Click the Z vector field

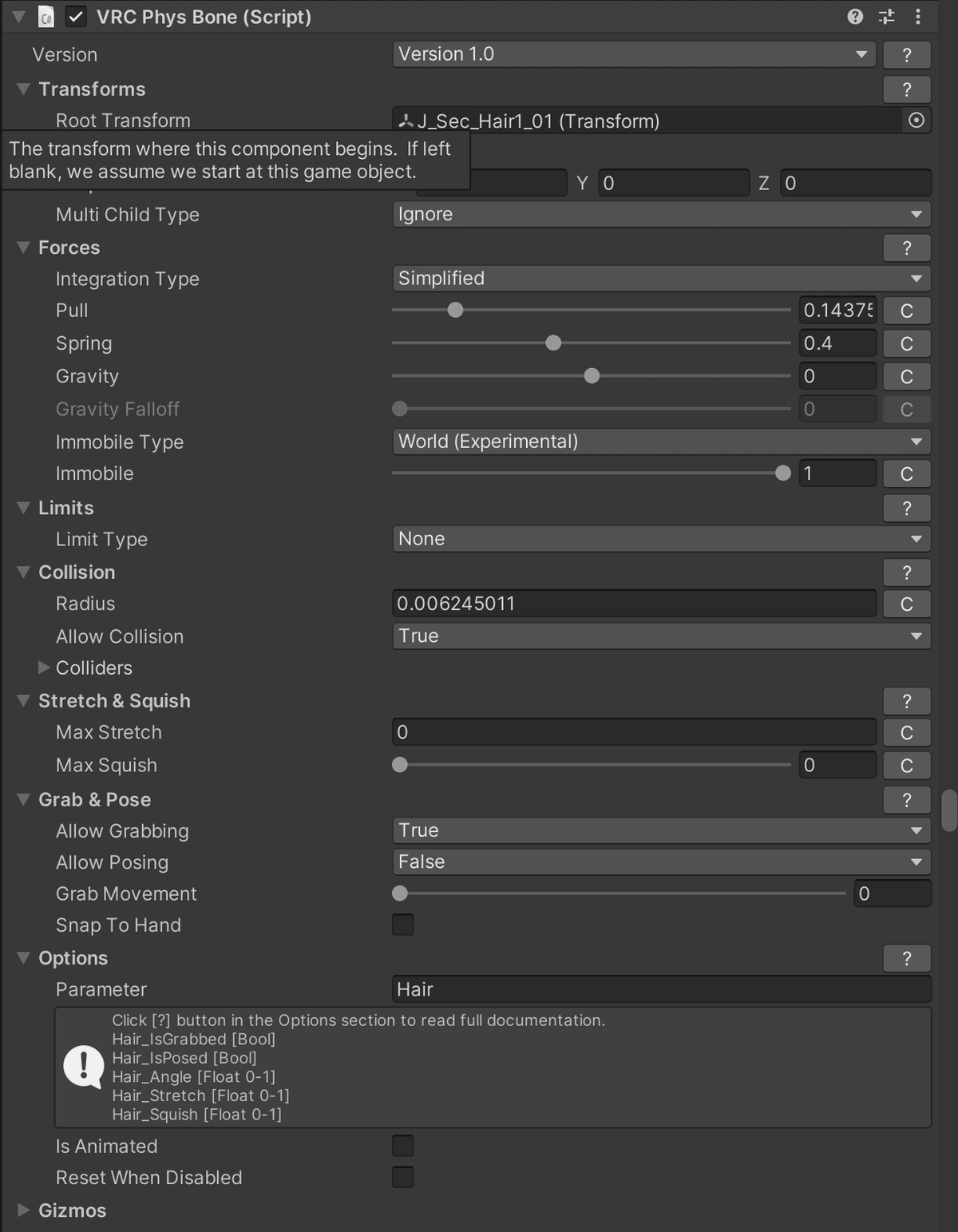856,183
